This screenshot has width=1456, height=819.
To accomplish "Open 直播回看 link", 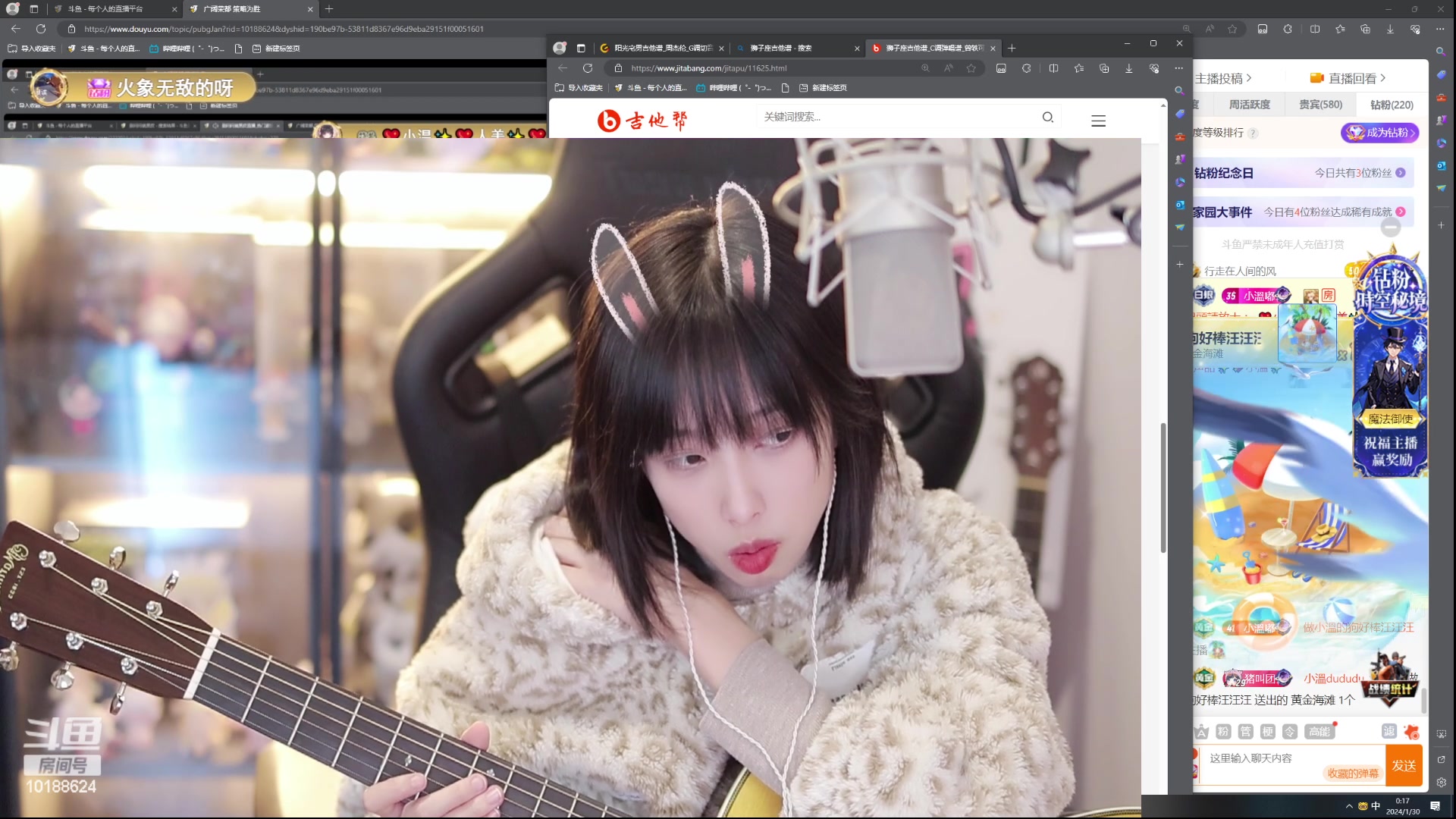I will pyautogui.click(x=1348, y=78).
